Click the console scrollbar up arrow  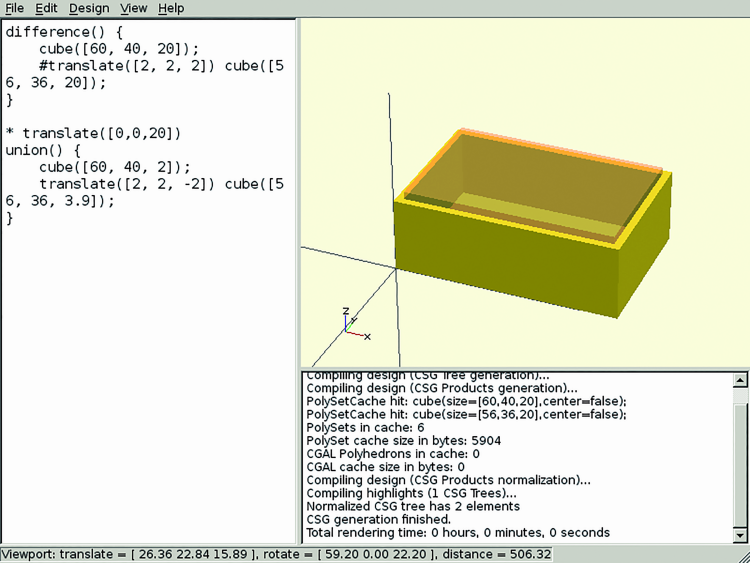tap(740, 380)
